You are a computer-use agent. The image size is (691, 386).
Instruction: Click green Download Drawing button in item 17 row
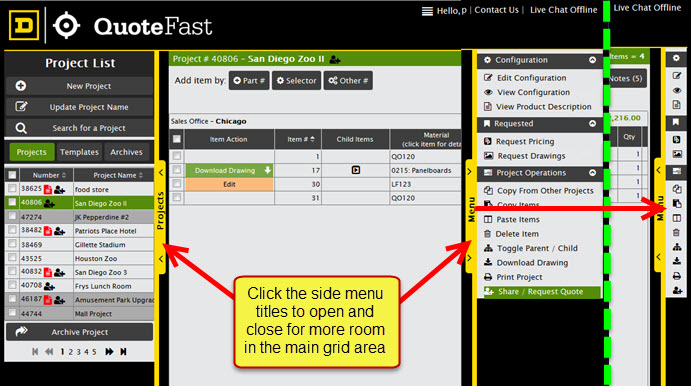(229, 170)
